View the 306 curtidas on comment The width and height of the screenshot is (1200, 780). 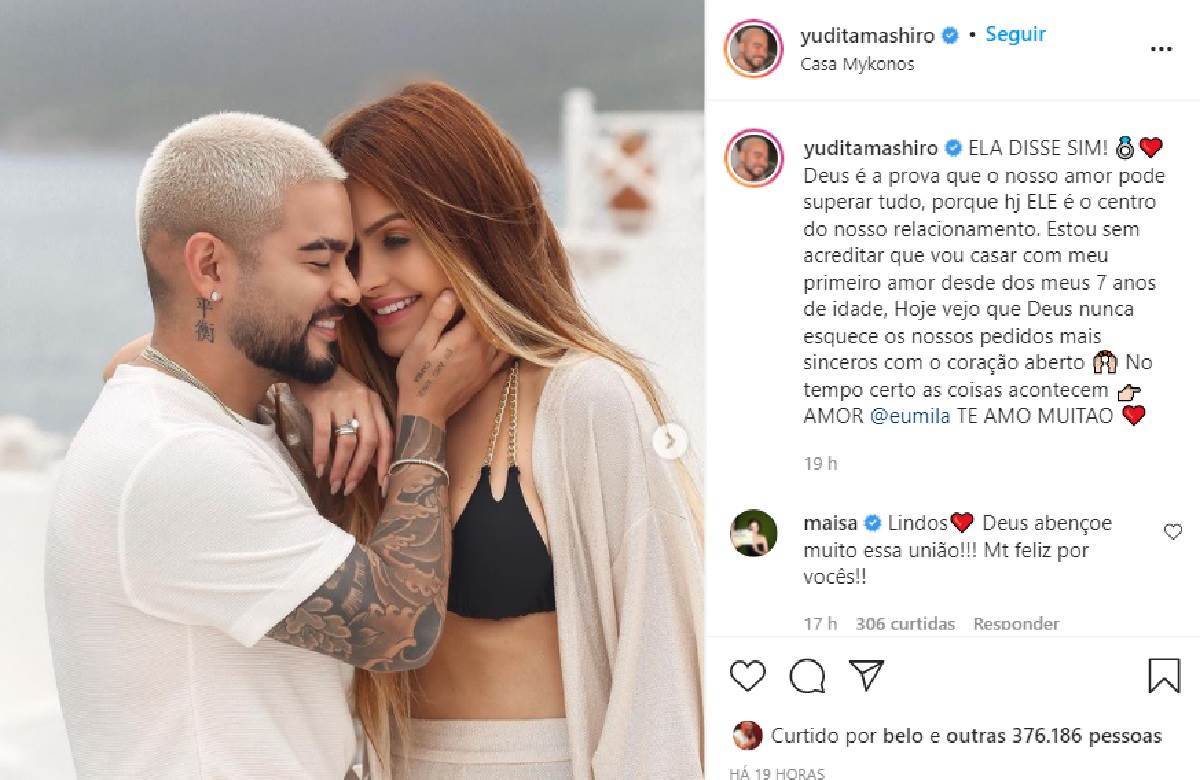[x=905, y=624]
